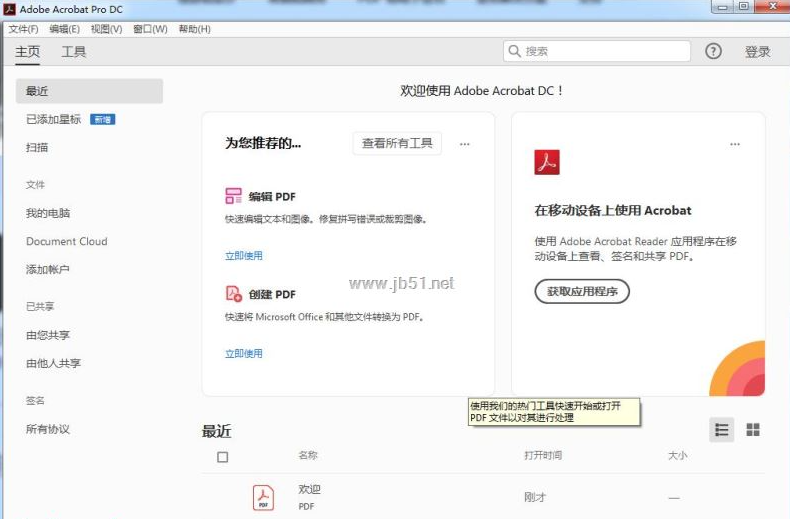Viewport: 790px width, 519px height.
Task: Click the help question mark icon
Action: tap(713, 51)
